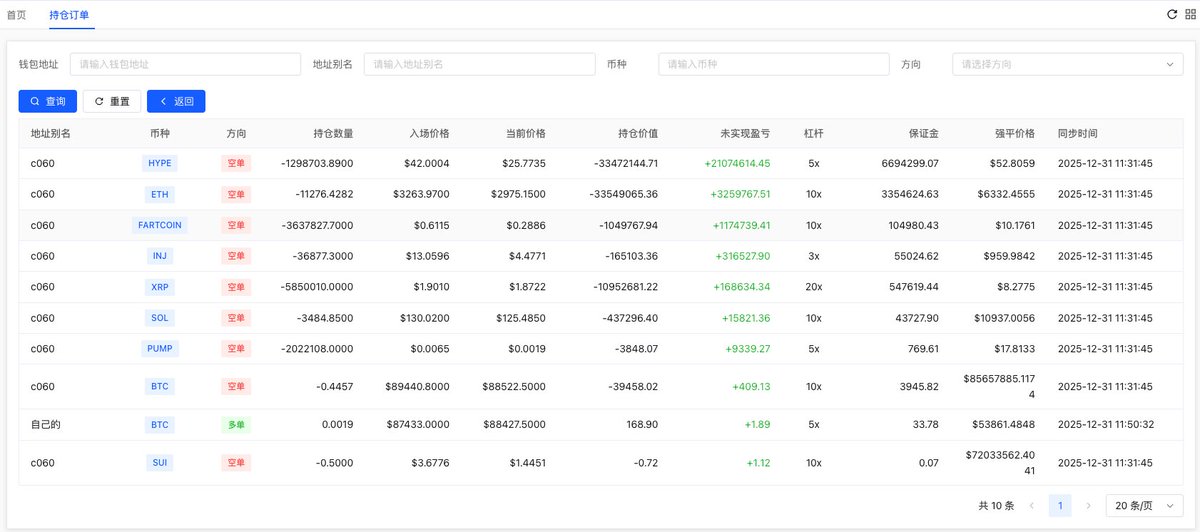
Task: Click the 6694299.07 margin value
Action: (910, 163)
